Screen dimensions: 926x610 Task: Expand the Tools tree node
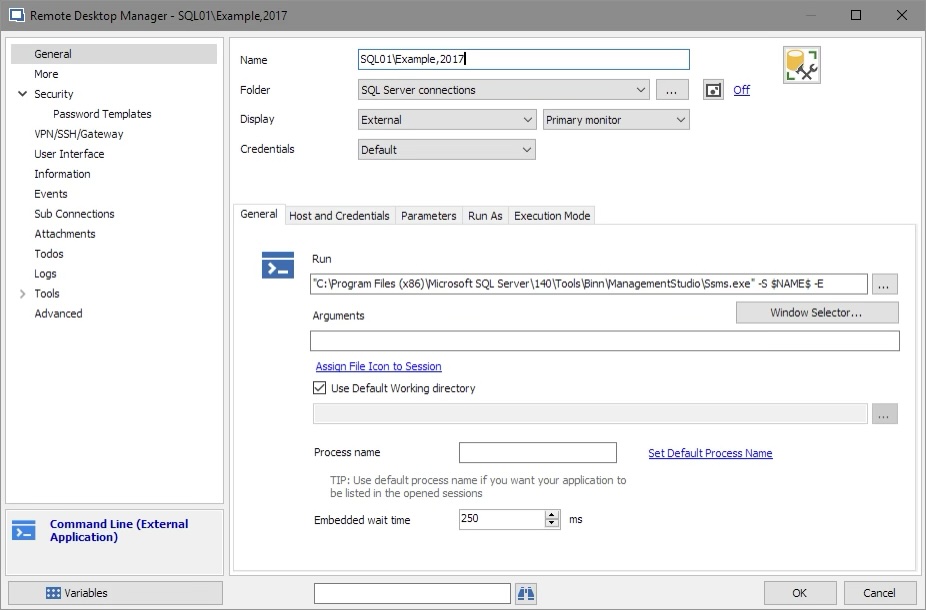coord(22,293)
